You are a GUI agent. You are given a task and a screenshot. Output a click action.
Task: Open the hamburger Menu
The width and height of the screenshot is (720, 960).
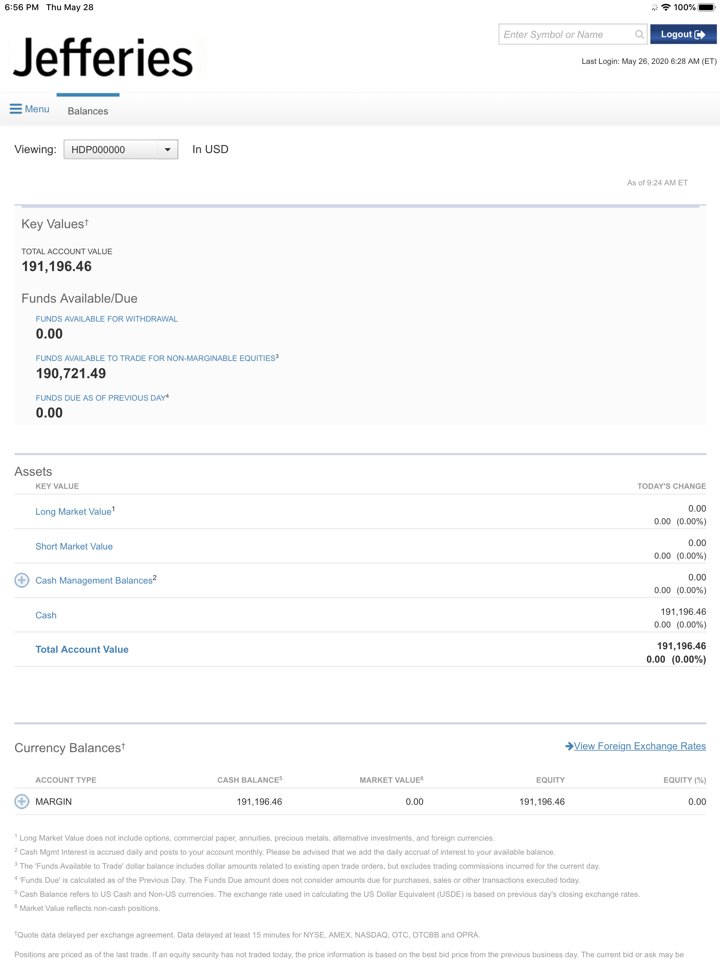30,109
